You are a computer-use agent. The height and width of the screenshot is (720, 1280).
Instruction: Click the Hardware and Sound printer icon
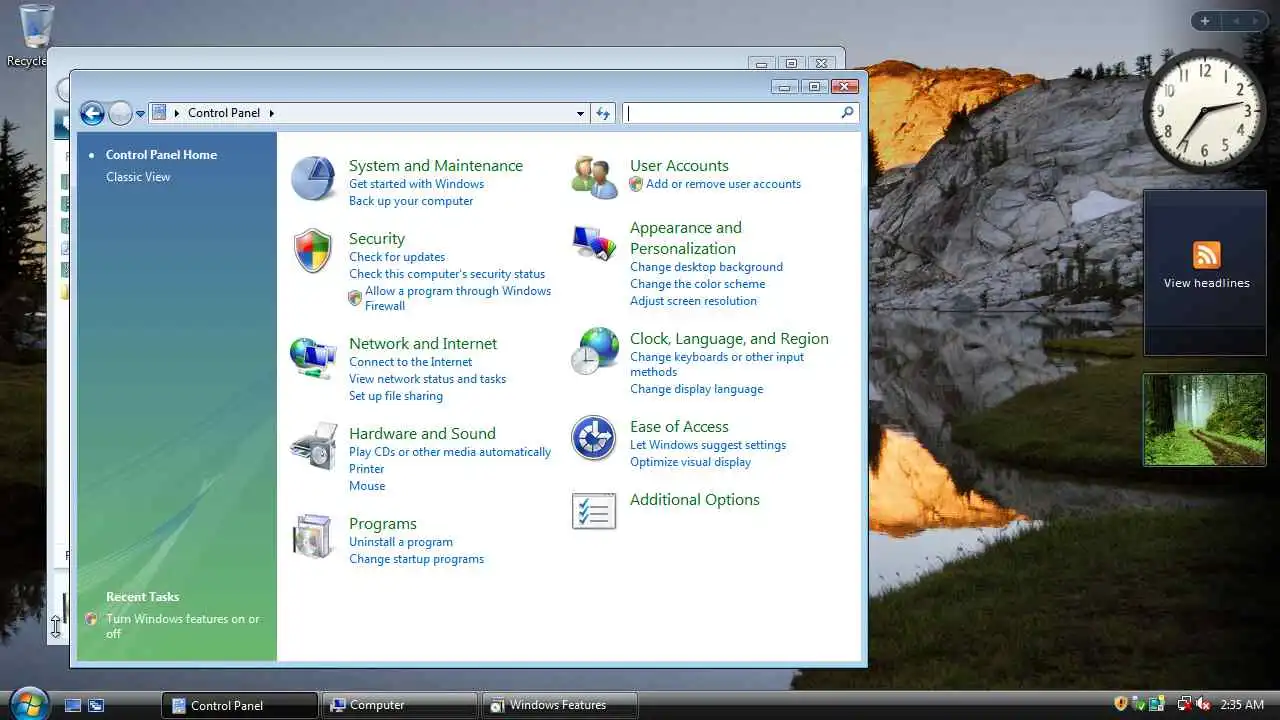tap(313, 446)
